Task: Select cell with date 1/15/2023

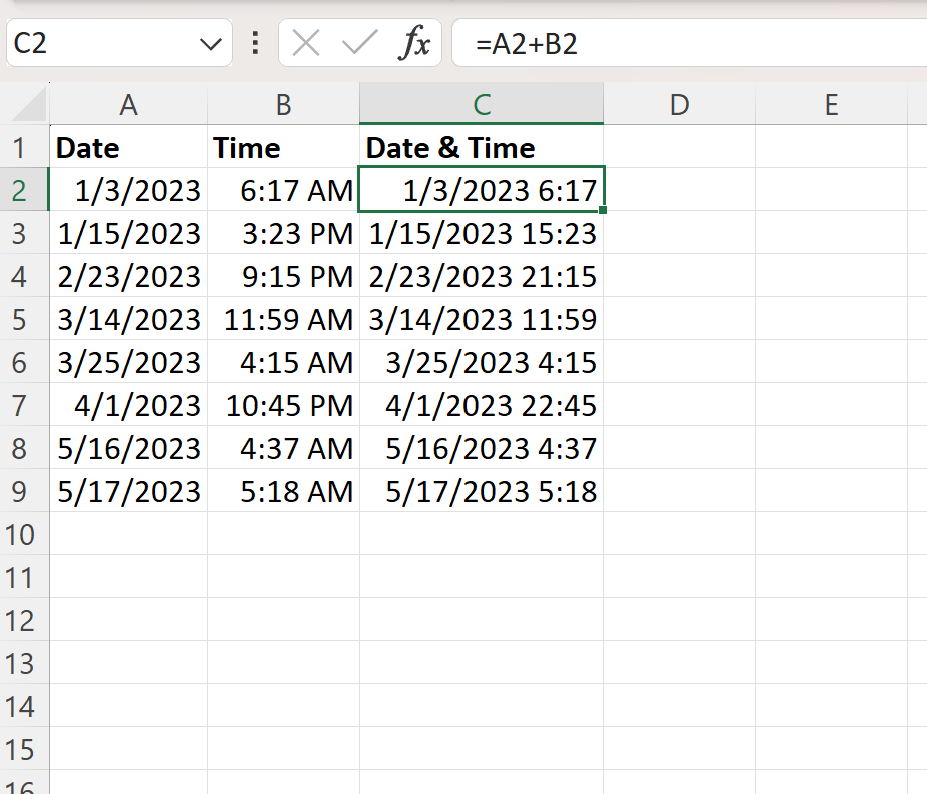Action: 128,233
